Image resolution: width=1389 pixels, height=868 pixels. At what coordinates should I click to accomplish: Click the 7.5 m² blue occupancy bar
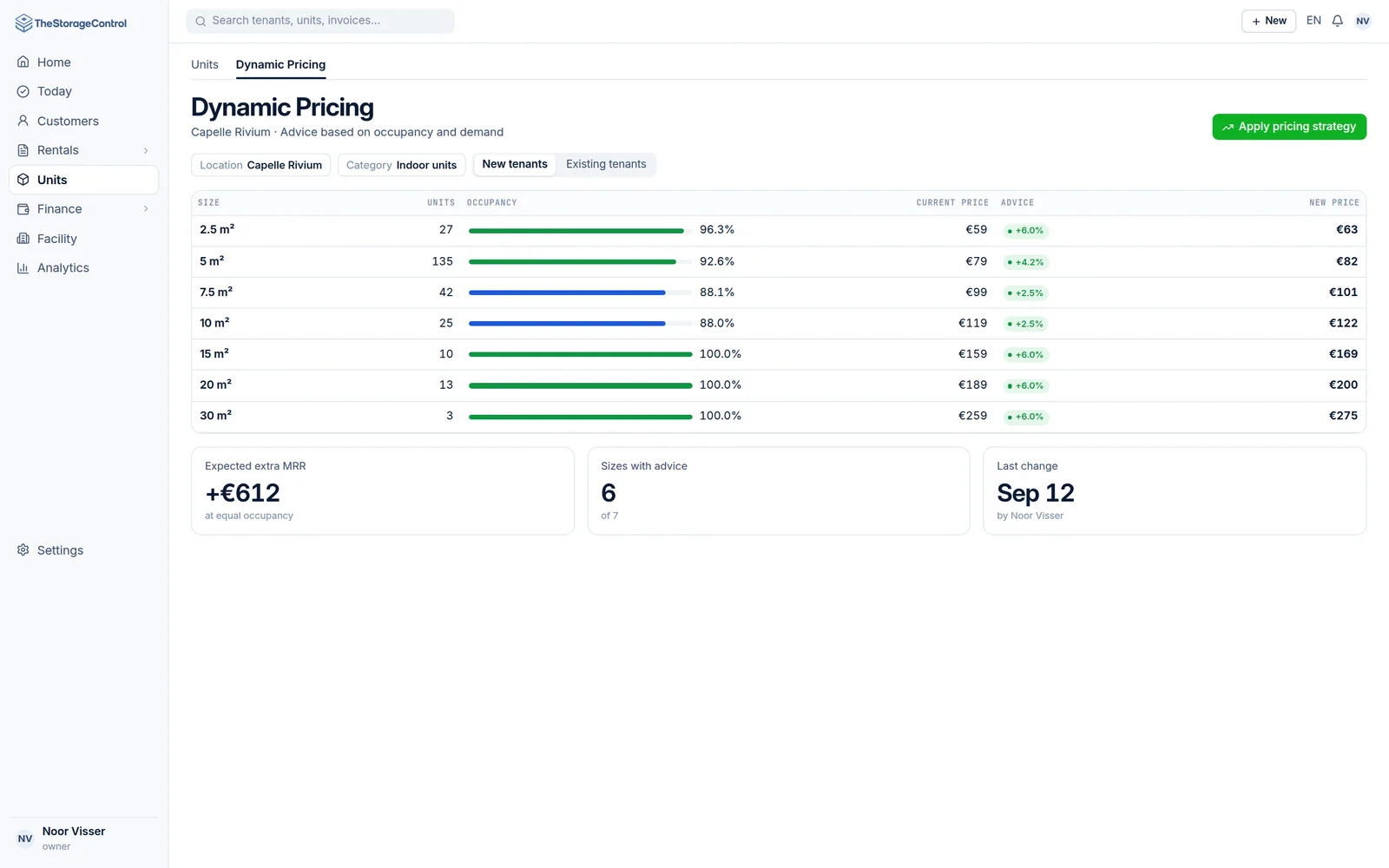pyautogui.click(x=580, y=293)
